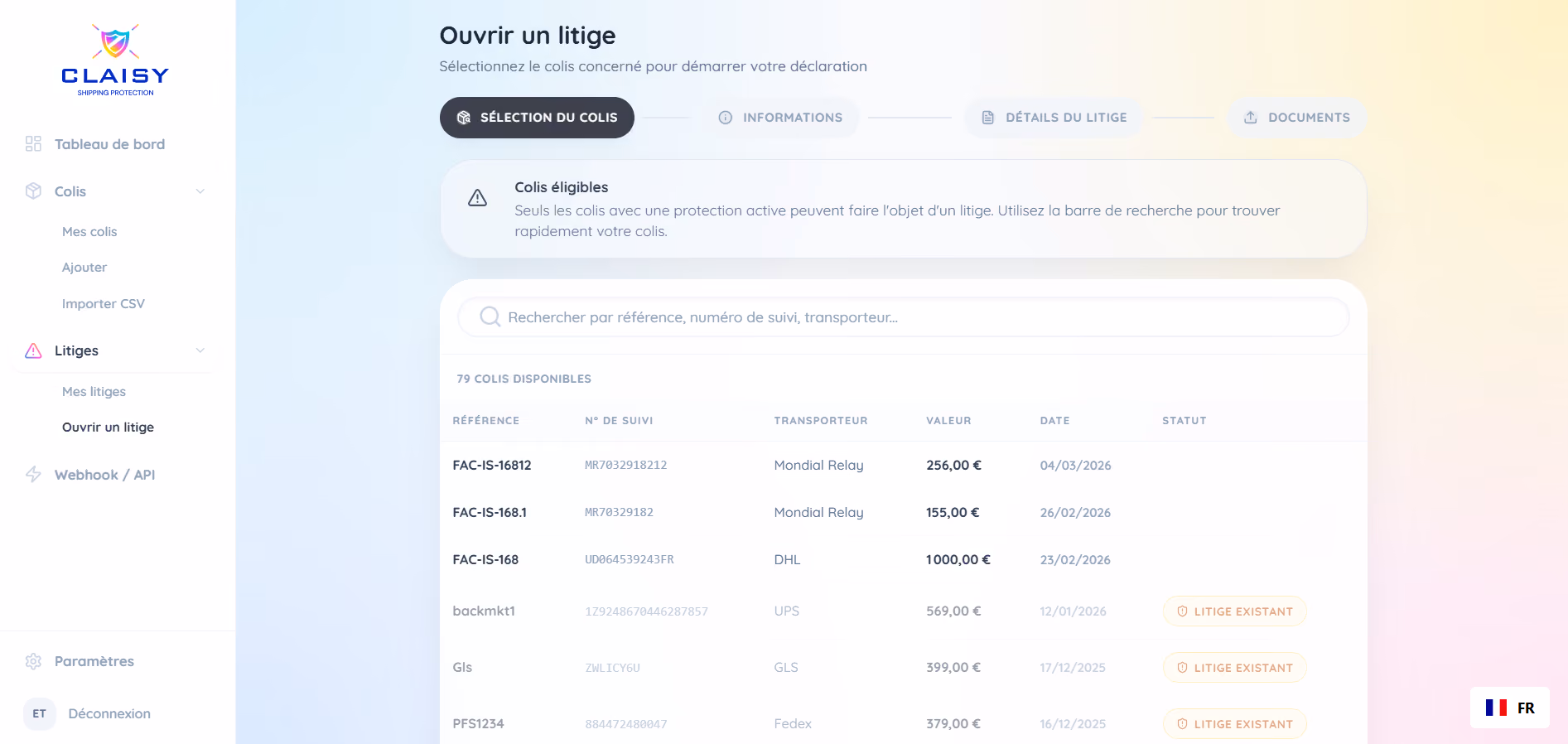Click the Litiges warning triangle icon

33,350
